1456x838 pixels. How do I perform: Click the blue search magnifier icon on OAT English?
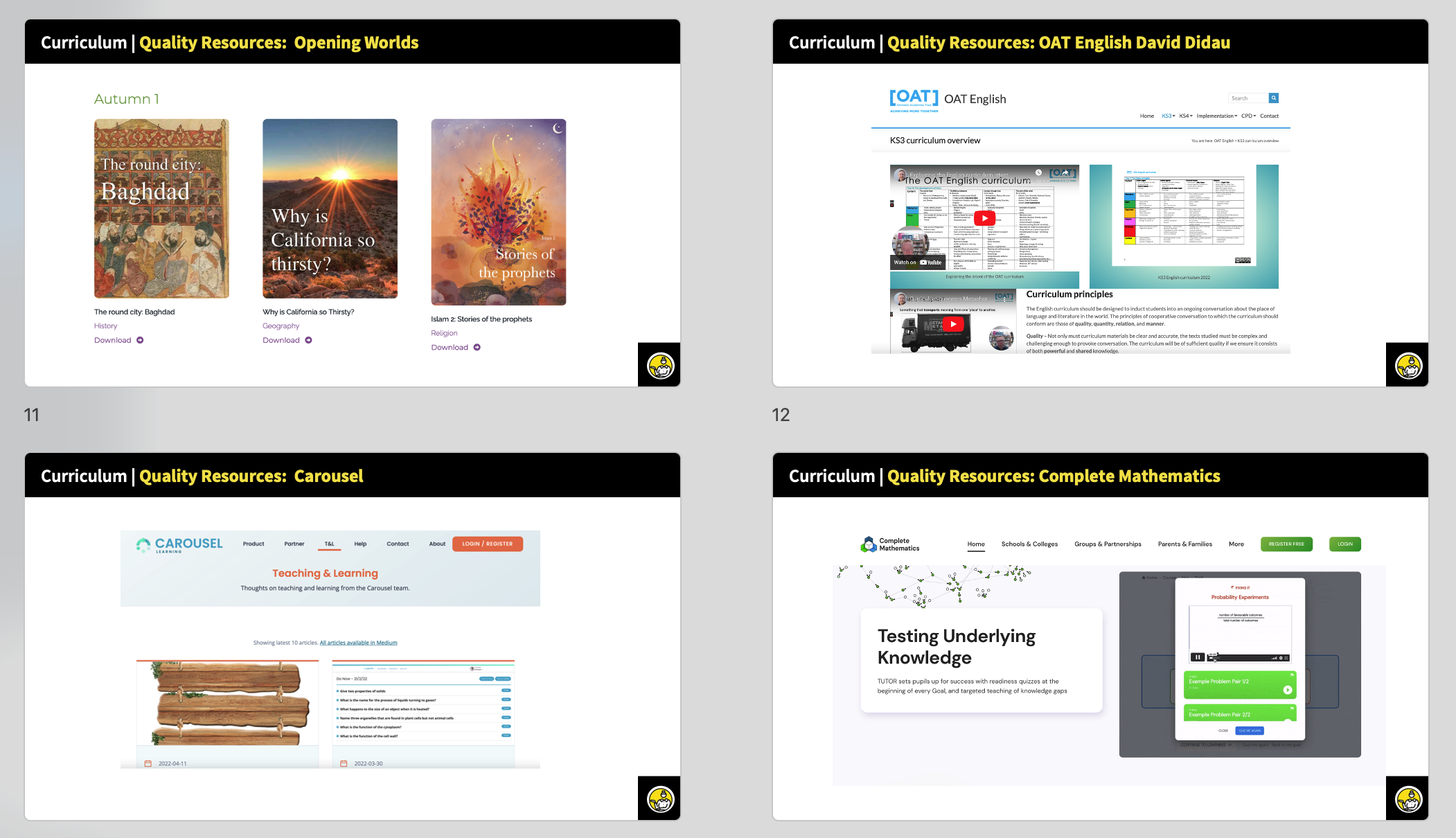click(1273, 98)
